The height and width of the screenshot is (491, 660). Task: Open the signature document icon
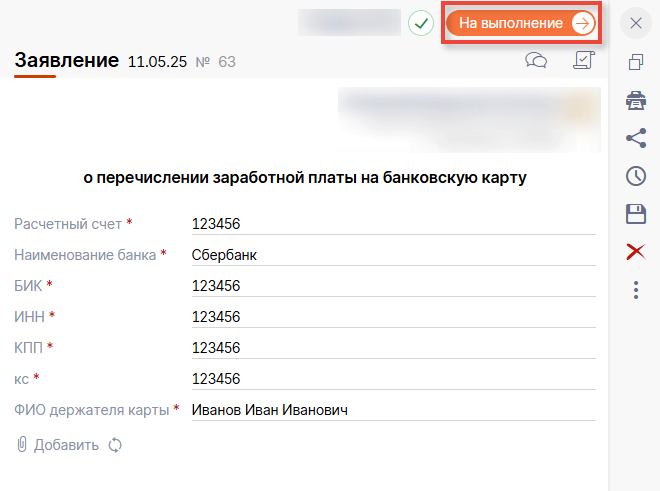coord(583,61)
